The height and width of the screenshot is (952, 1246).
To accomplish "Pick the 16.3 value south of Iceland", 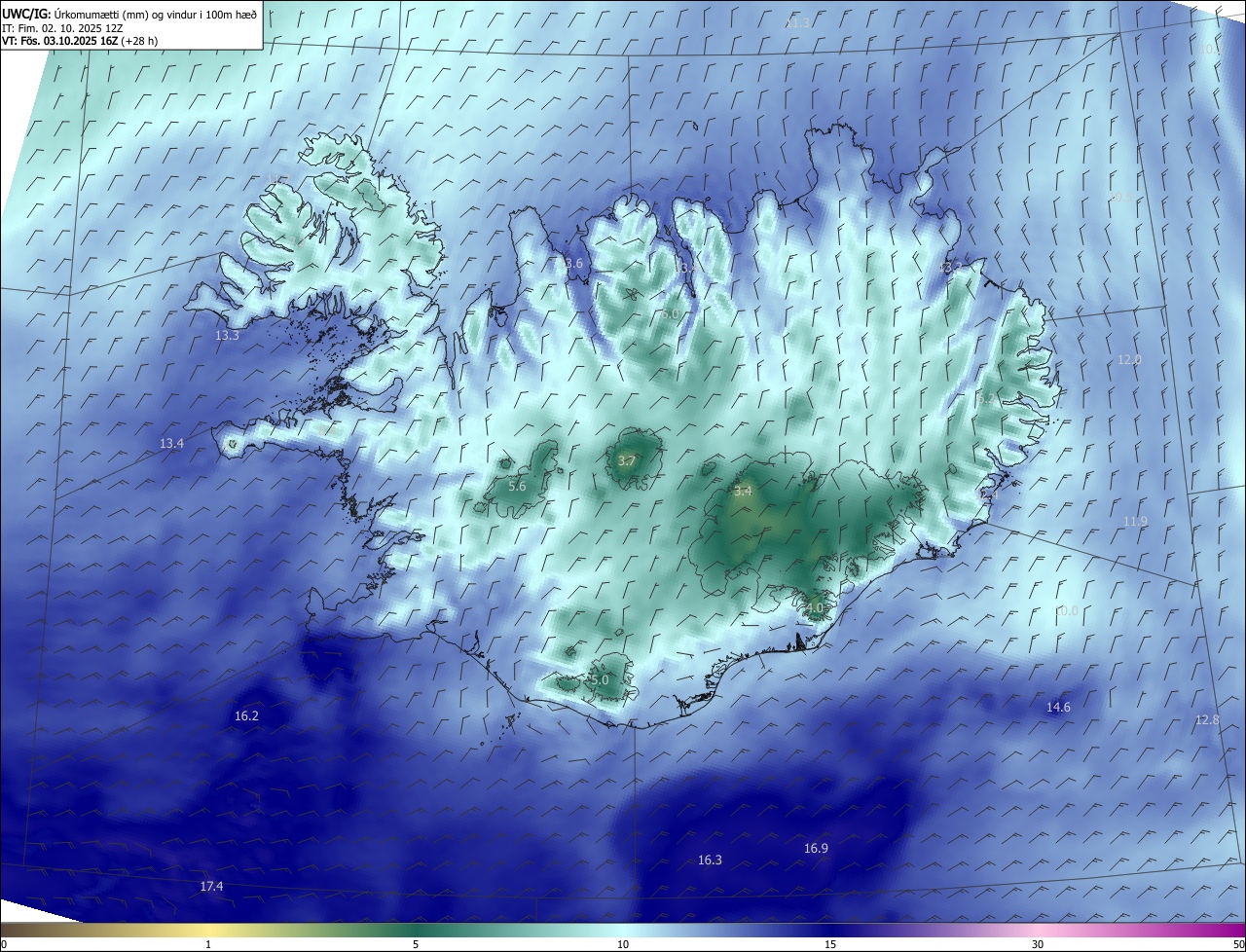I will coord(711,860).
